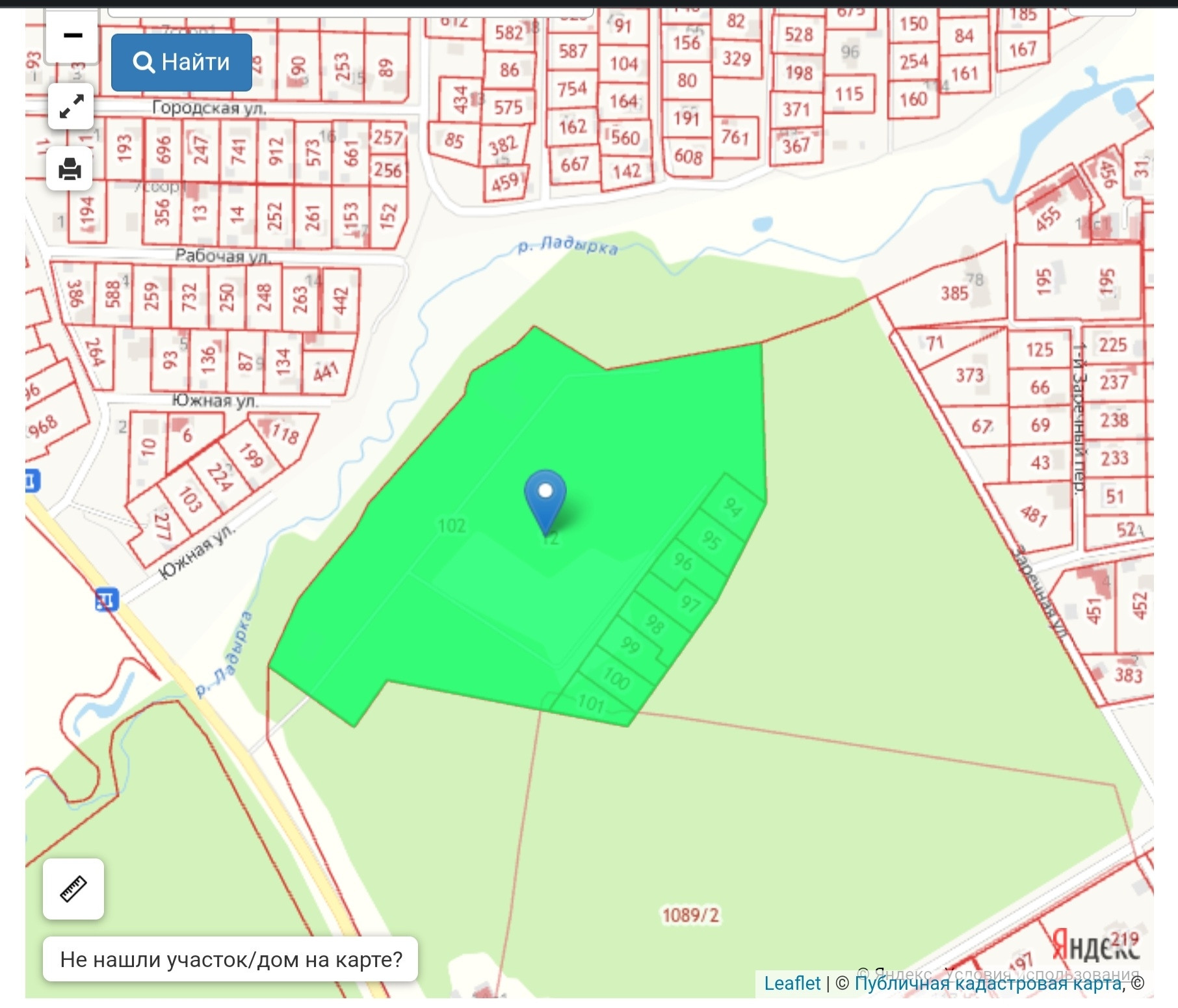Click parcel 373 on the right

click(969, 375)
